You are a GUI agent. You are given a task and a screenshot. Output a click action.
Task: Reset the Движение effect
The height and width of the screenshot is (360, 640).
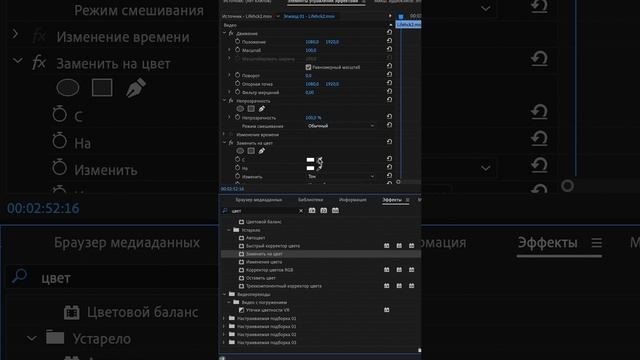pyautogui.click(x=389, y=32)
